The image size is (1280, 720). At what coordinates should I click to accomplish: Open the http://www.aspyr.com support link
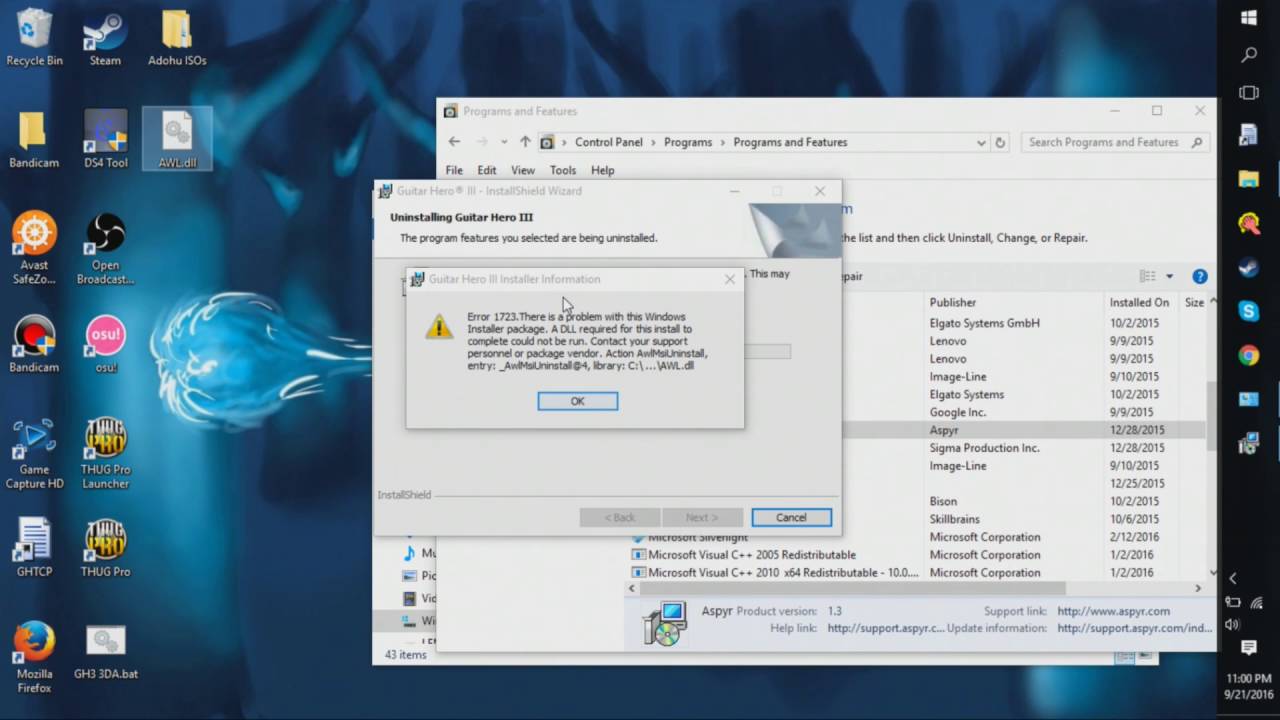pyautogui.click(x=1113, y=611)
